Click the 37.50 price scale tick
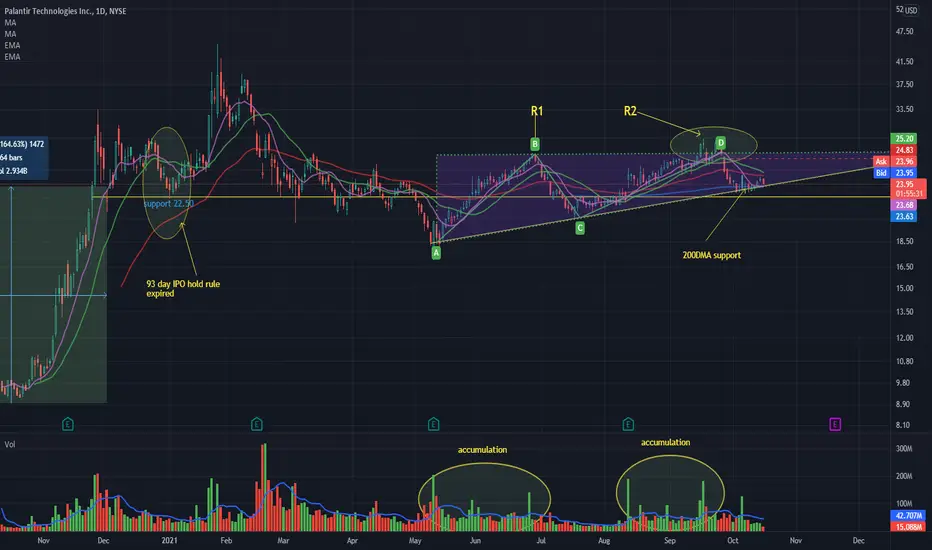The width and height of the screenshot is (932, 550). [x=904, y=84]
